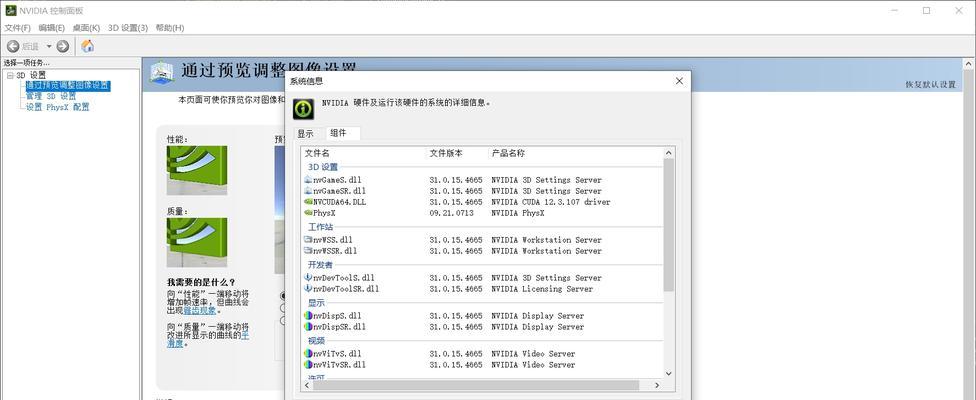The image size is (976, 400).
Task: Go back with the 后退 arrow button
Action: tap(13, 46)
